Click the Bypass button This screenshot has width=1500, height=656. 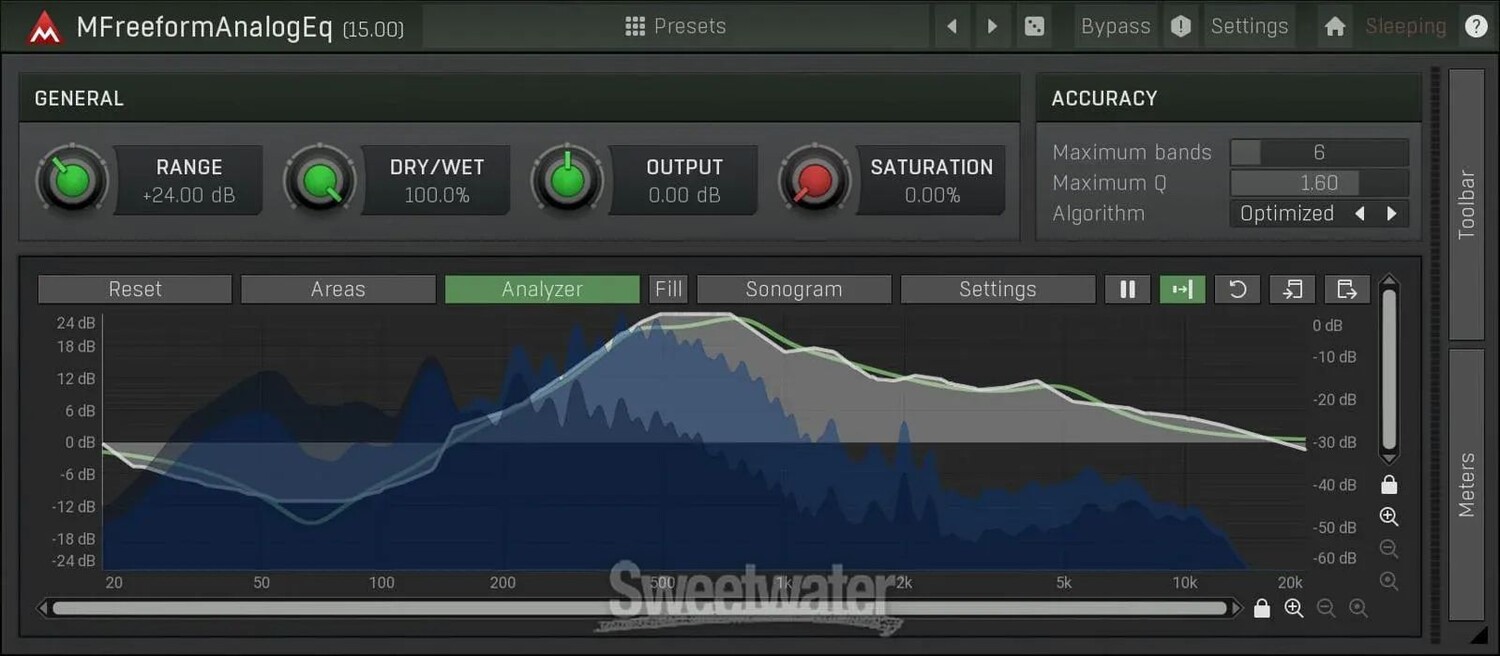click(x=1115, y=26)
